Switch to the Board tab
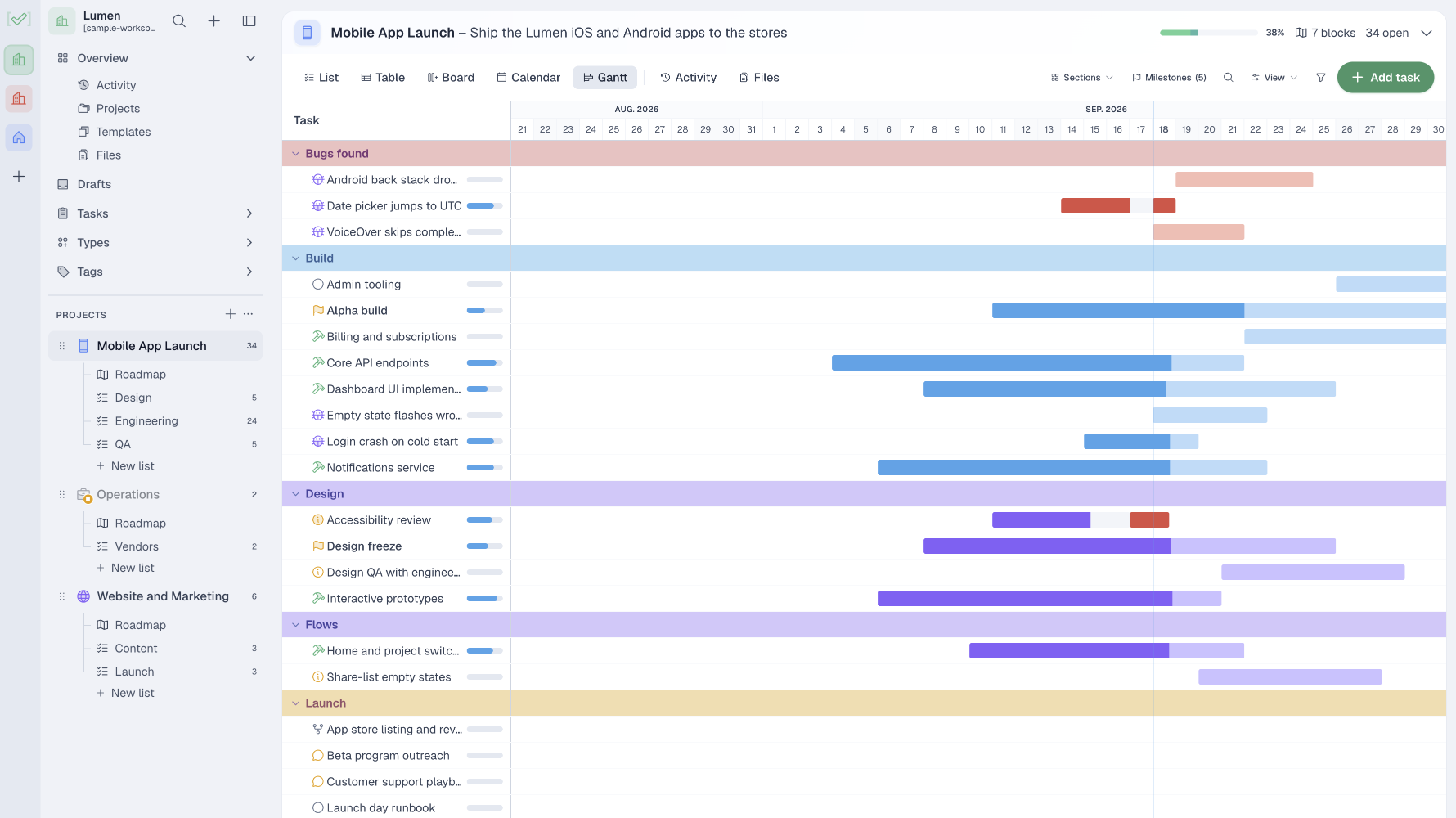This screenshot has height=818, width=1456. 451,78
